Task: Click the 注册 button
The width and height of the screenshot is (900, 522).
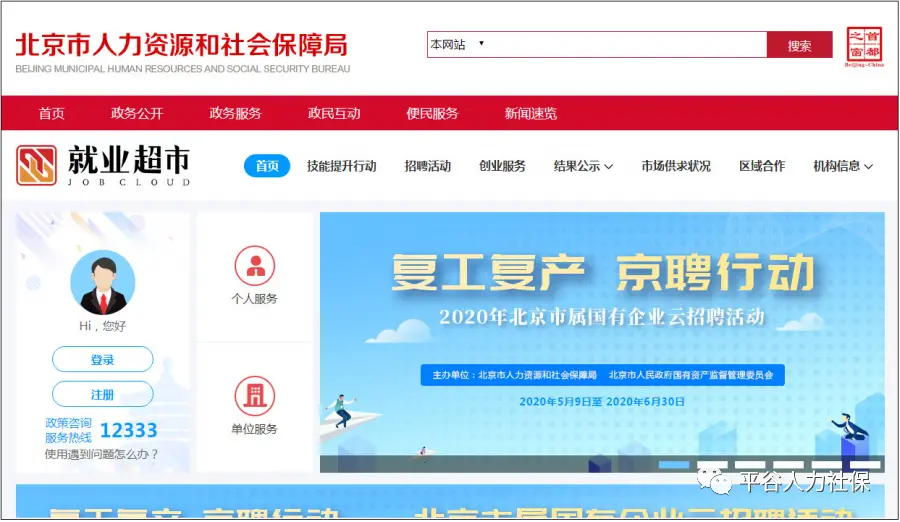Action: (x=103, y=394)
